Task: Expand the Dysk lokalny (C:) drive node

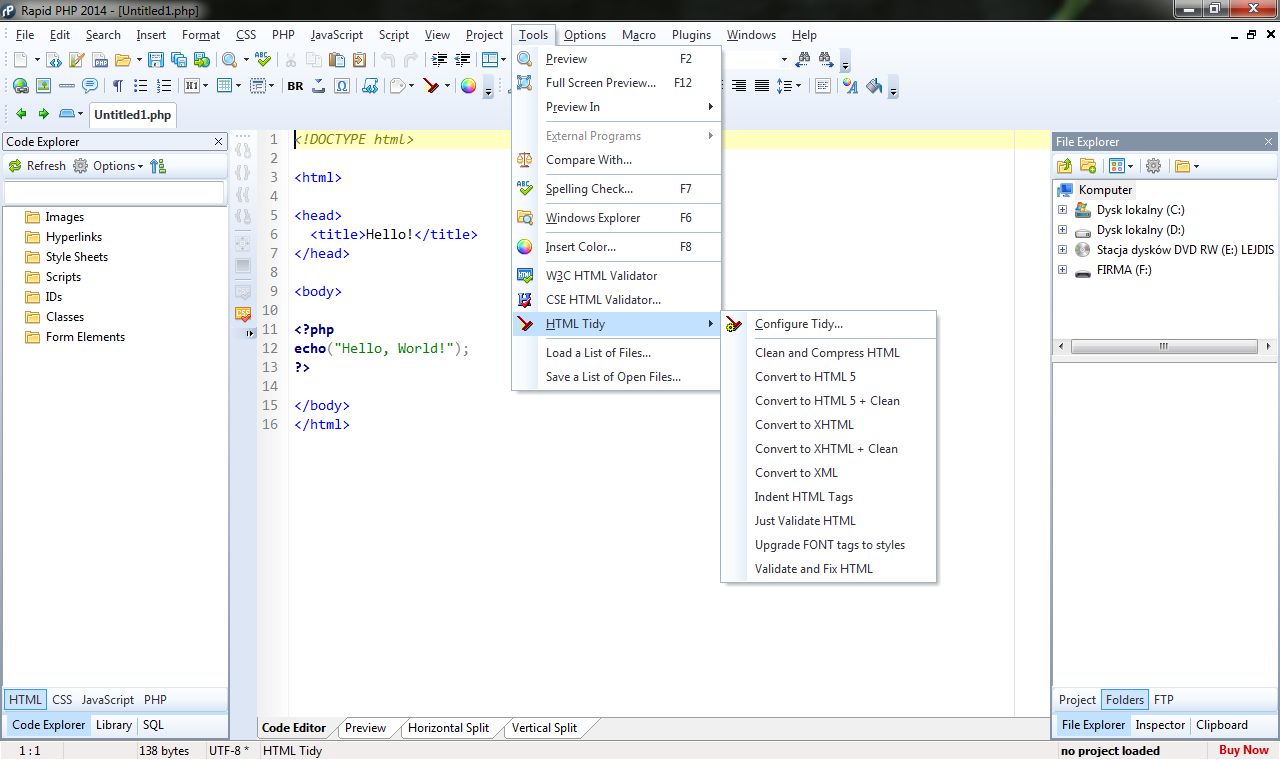Action: [1062, 210]
